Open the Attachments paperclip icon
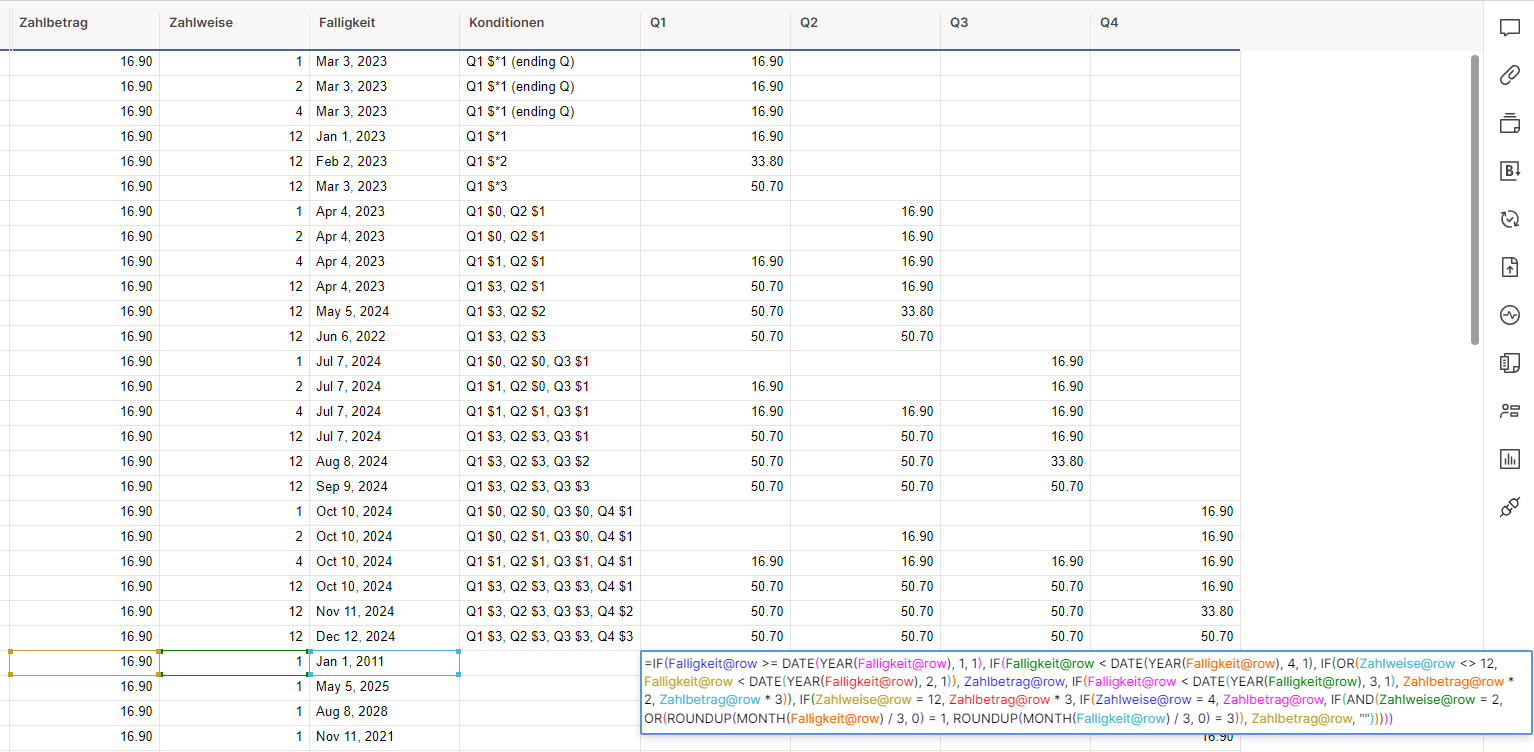1534x752 pixels. coord(1509,75)
